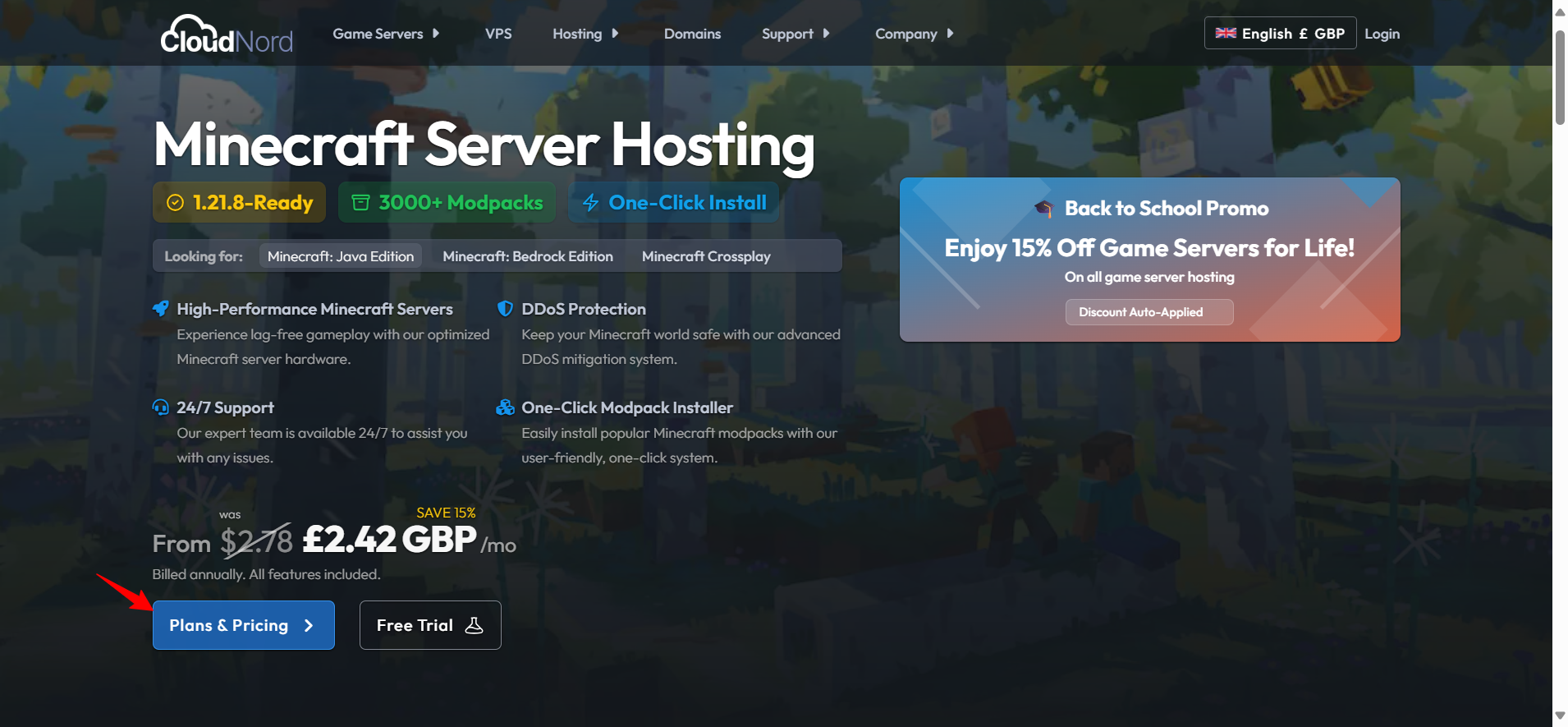1568x727 pixels.
Task: Go to the VPS page
Action: 498,34
